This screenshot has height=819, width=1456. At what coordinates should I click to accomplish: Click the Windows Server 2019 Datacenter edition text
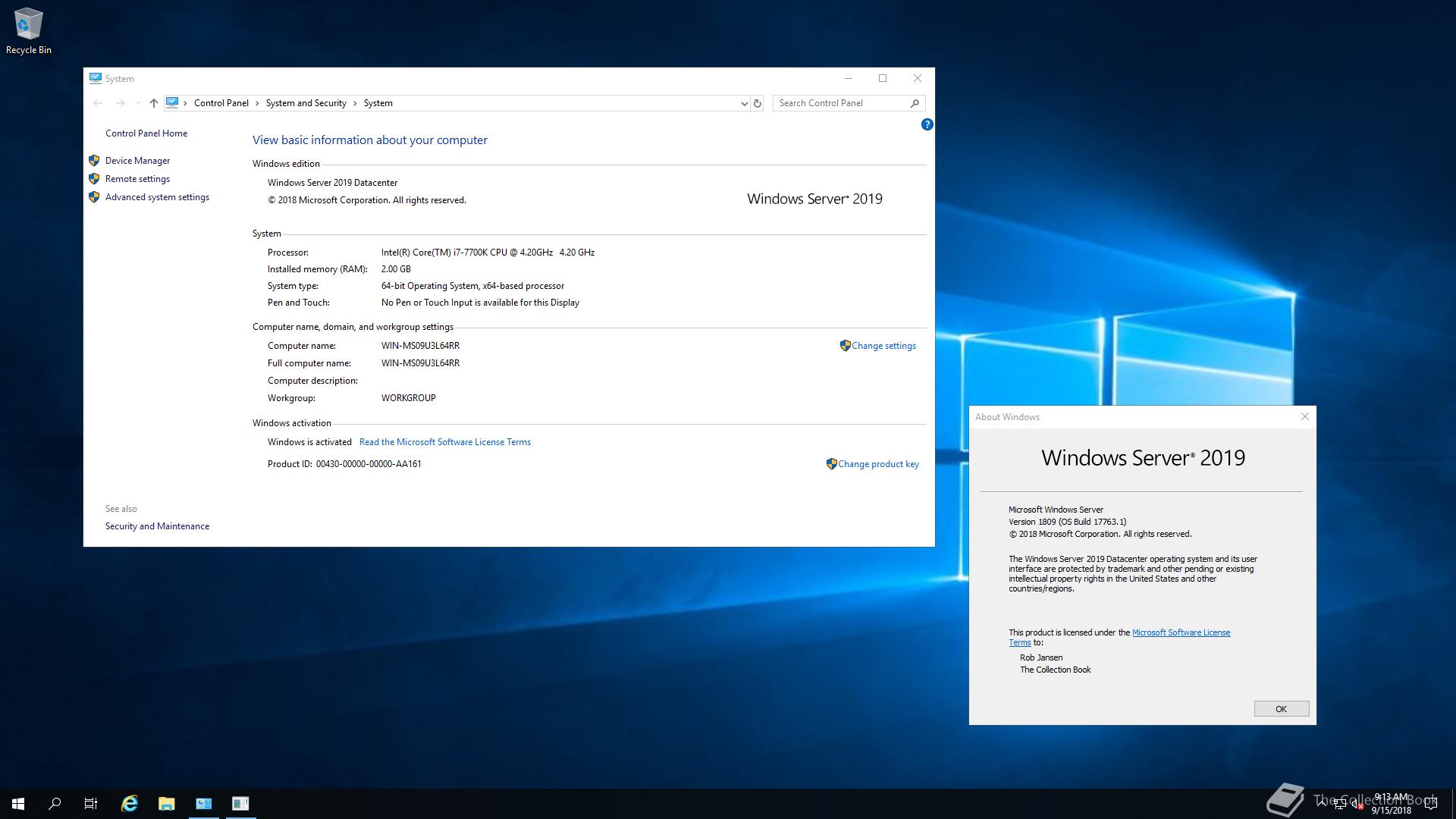click(332, 183)
